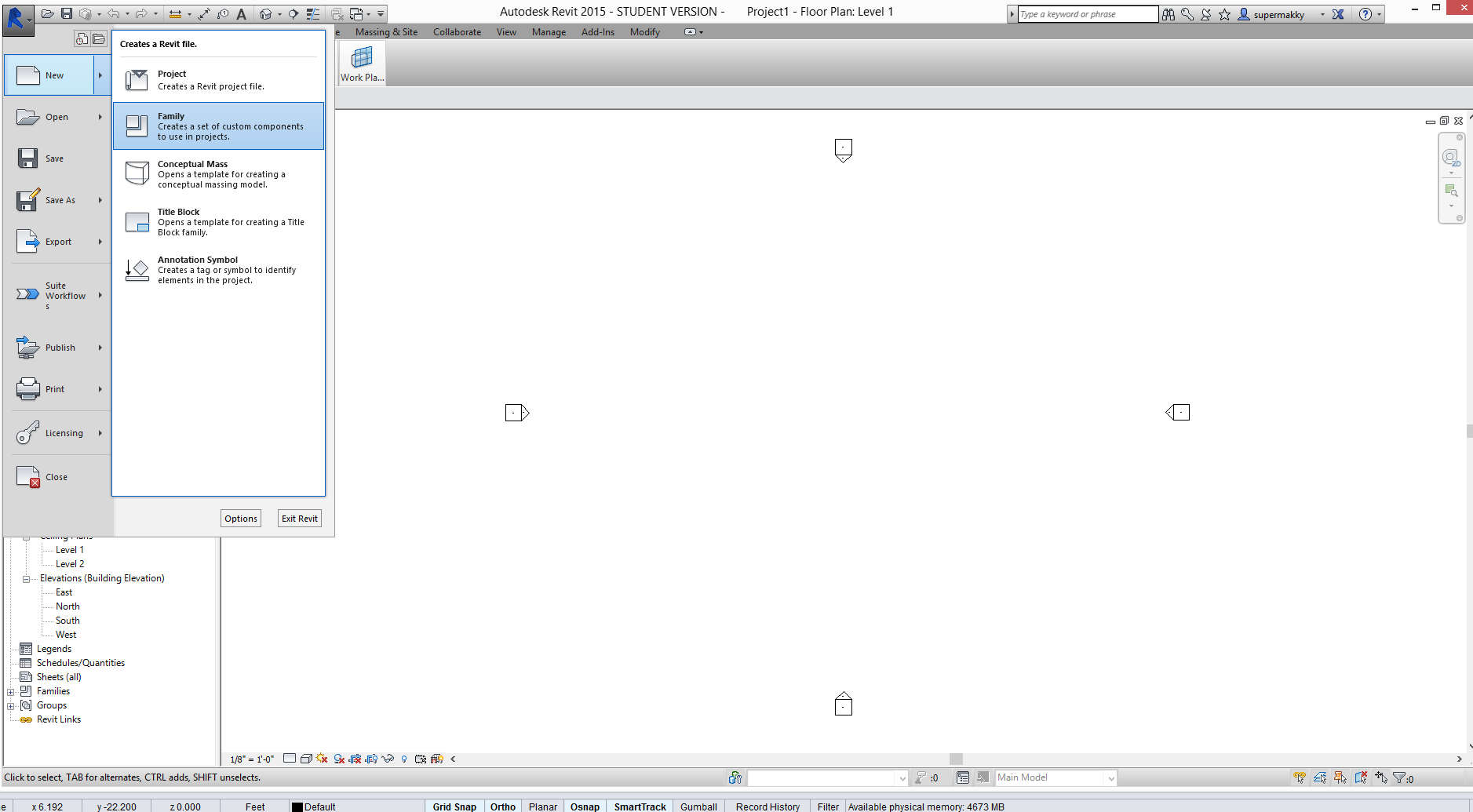The width and height of the screenshot is (1473, 812).
Task: Click Temporary Hide/Isolate glasses icon
Action: point(388,759)
